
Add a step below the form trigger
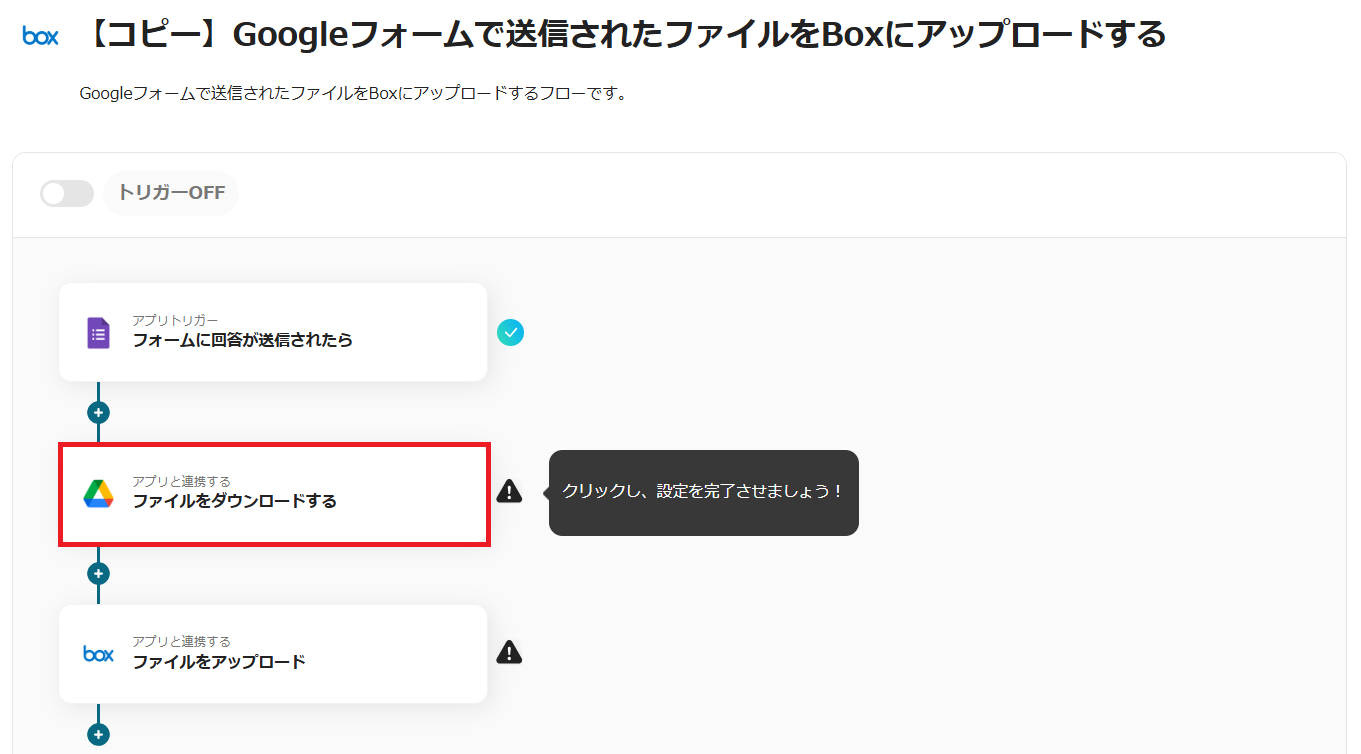pyautogui.click(x=98, y=412)
